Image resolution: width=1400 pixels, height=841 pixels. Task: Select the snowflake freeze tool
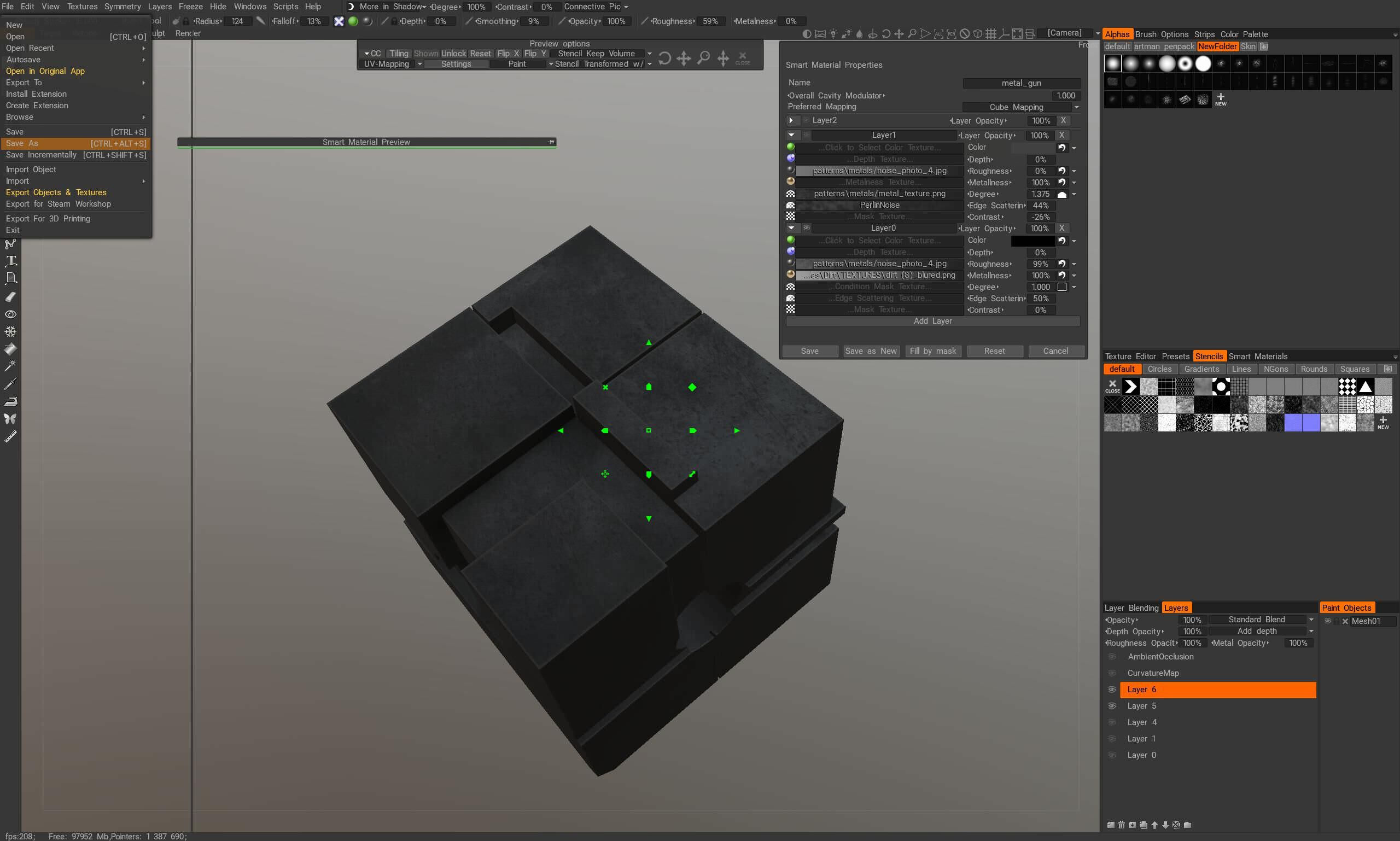11,331
